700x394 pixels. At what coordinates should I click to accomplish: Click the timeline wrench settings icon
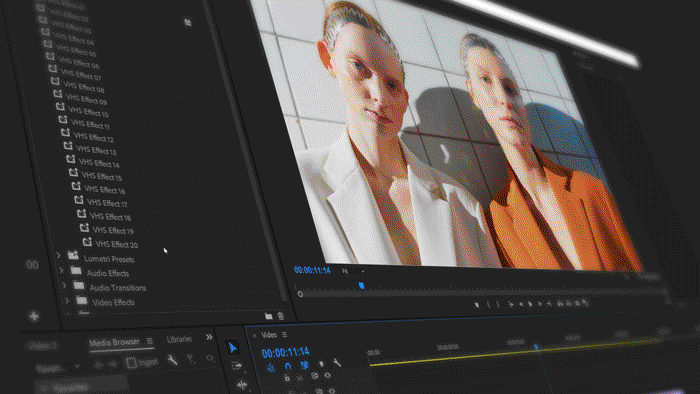click(x=337, y=363)
